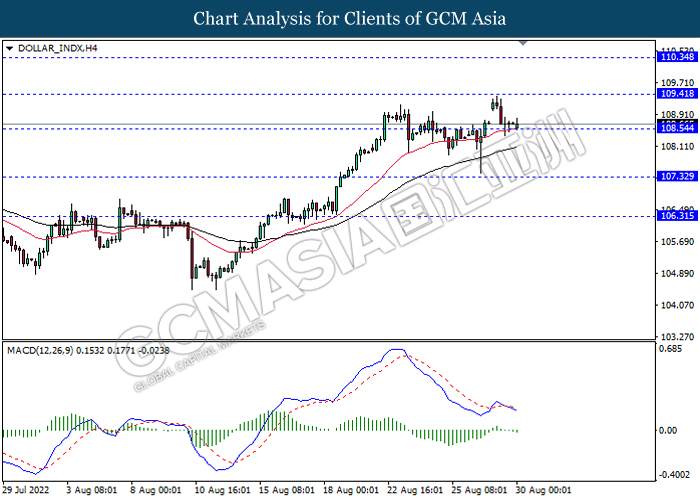Click the 108.110 price axis value

677,146
